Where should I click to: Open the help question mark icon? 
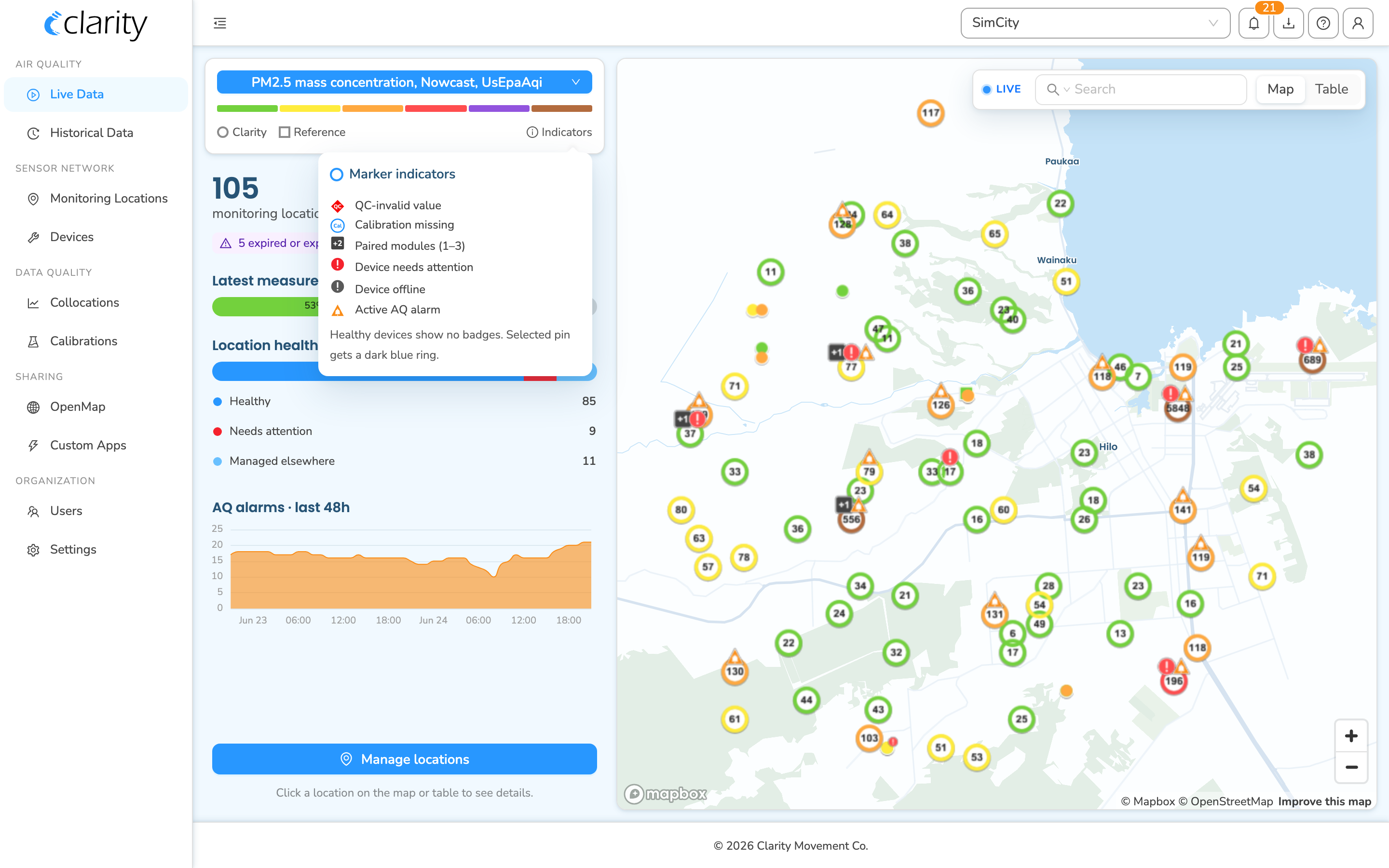point(1323,23)
